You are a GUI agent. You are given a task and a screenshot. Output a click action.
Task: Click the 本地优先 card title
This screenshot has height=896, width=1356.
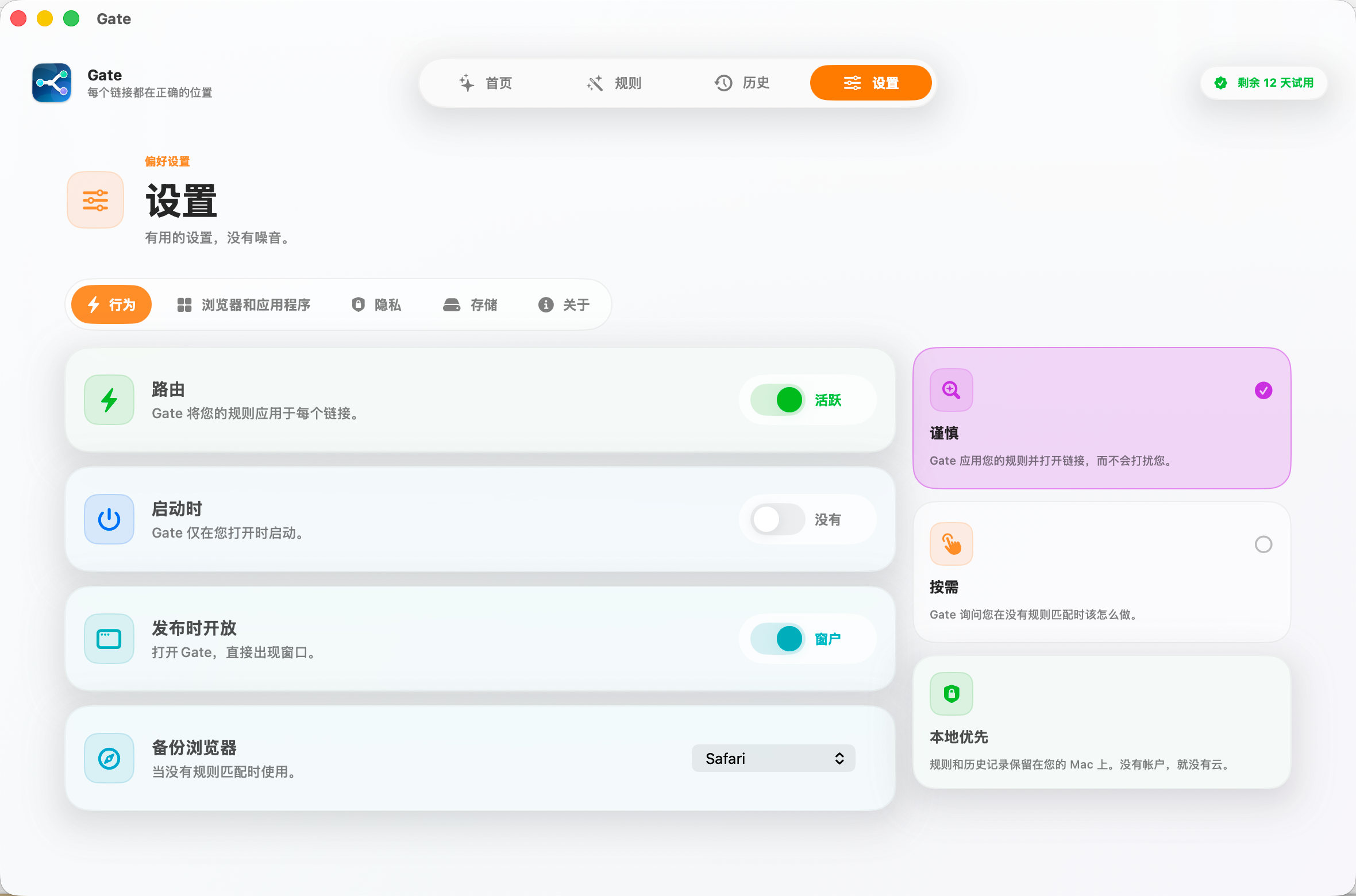959,737
